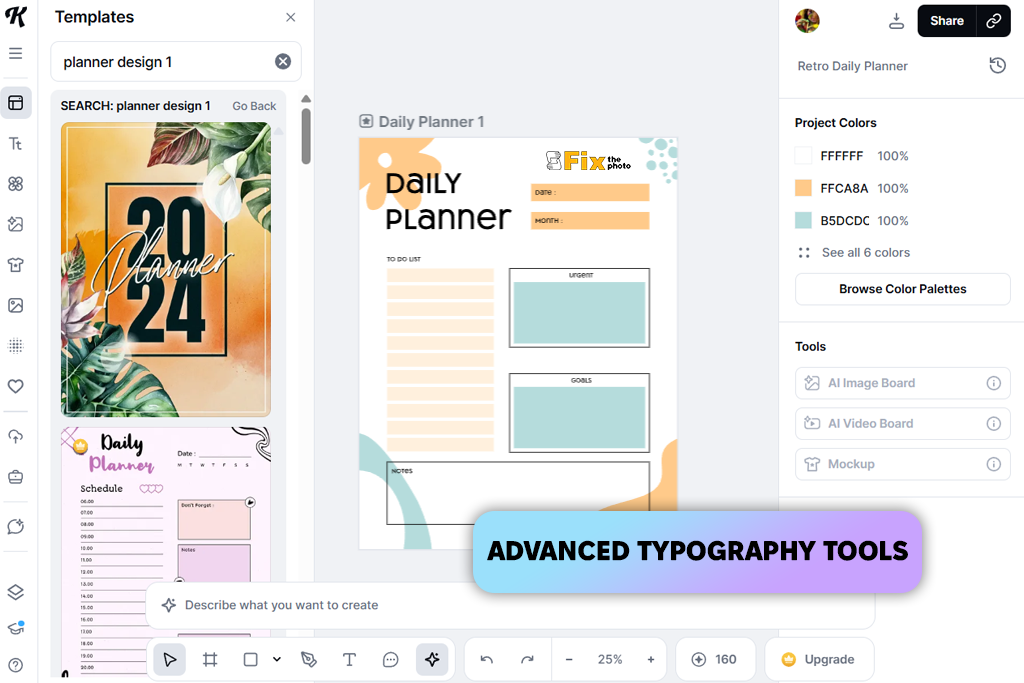Open the heart favorites icon in sidebar

pyautogui.click(x=16, y=386)
